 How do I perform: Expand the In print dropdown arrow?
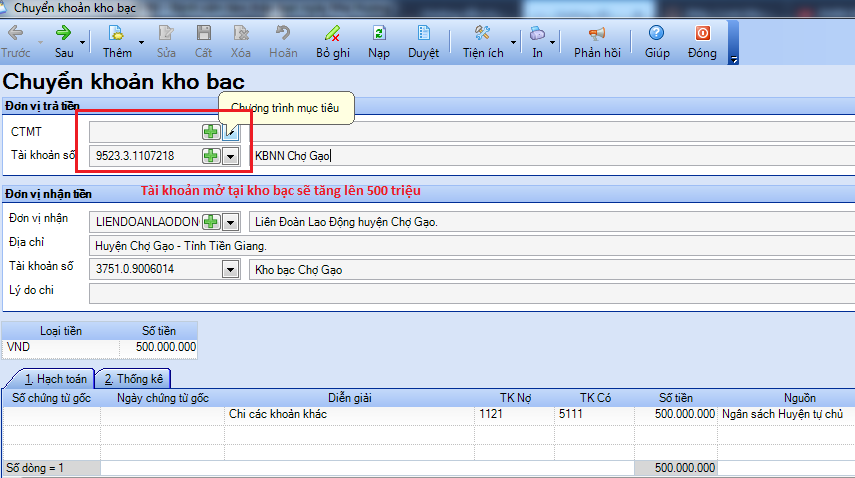click(552, 43)
